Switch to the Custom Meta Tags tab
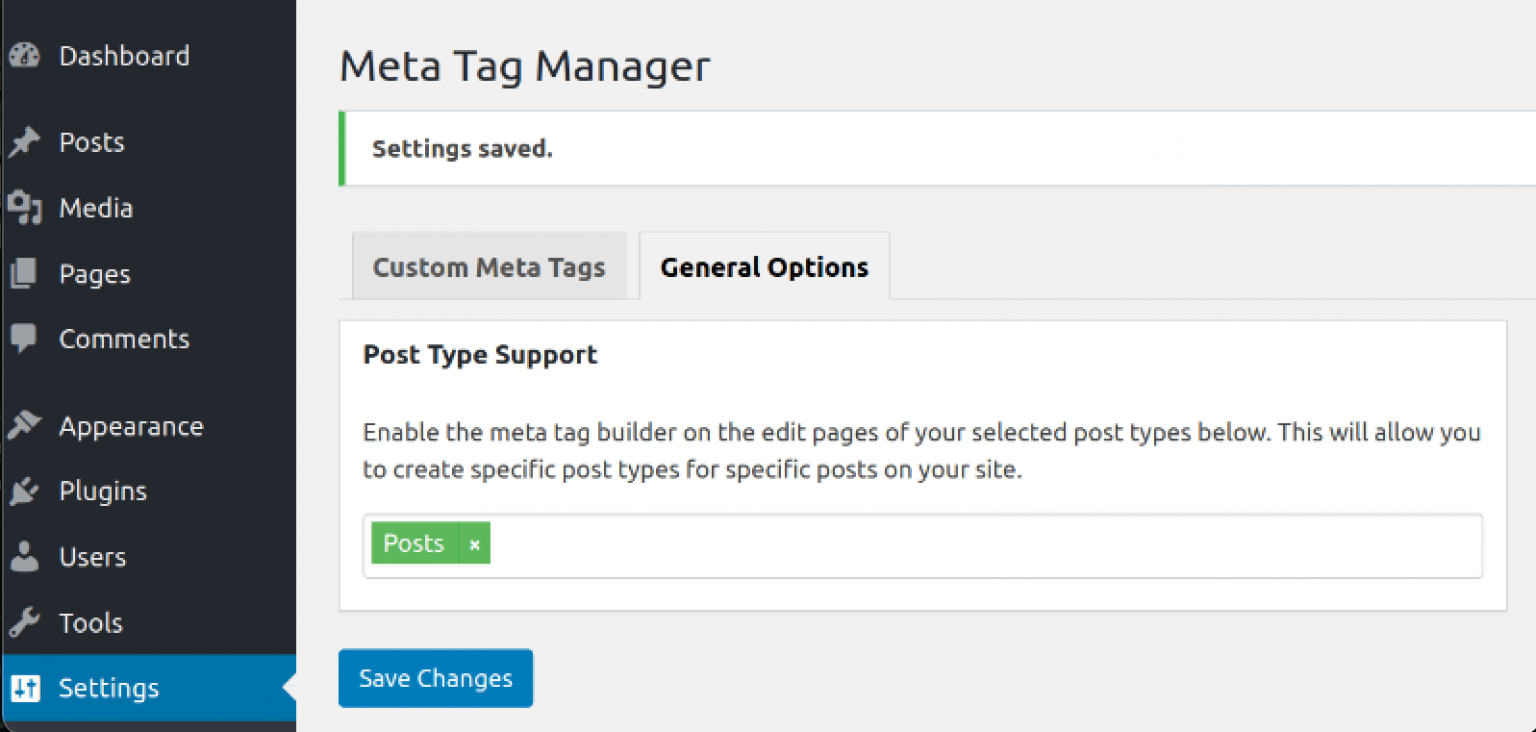This screenshot has height=732, width=1536. pyautogui.click(x=489, y=267)
